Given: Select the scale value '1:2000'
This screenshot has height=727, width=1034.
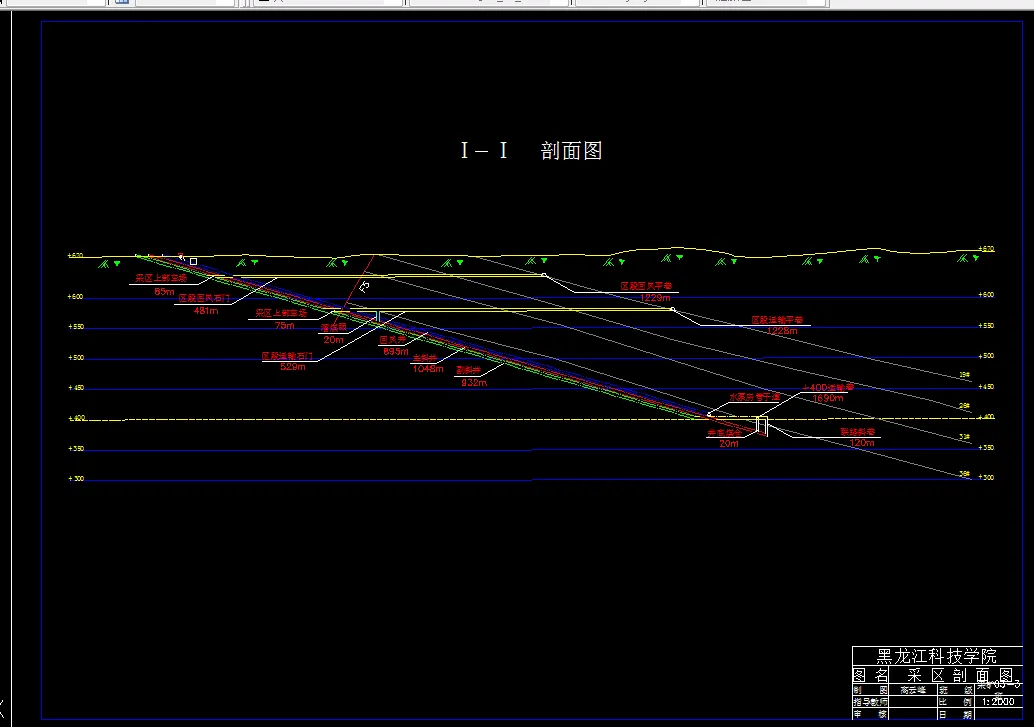Looking at the screenshot, I should click(x=998, y=702).
